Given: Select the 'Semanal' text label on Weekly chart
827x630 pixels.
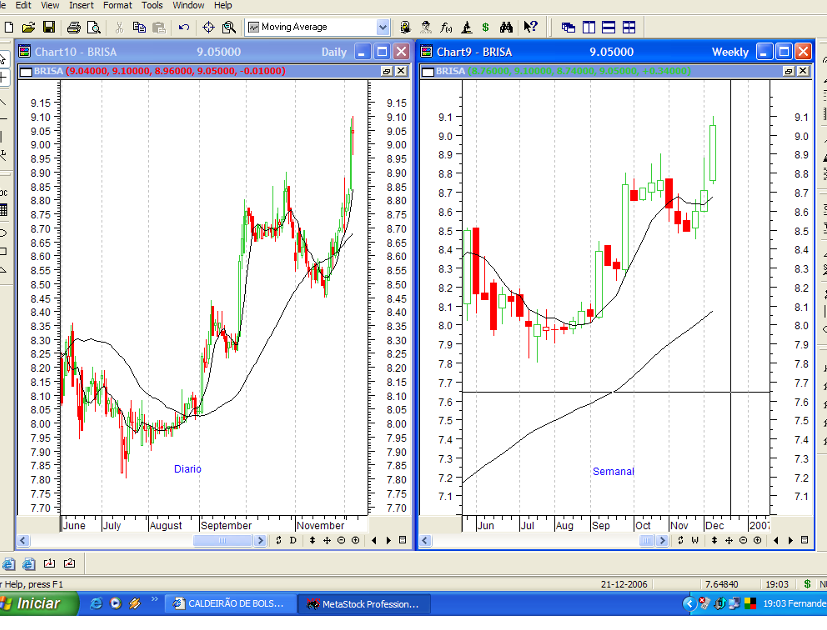Looking at the screenshot, I should (x=613, y=471).
